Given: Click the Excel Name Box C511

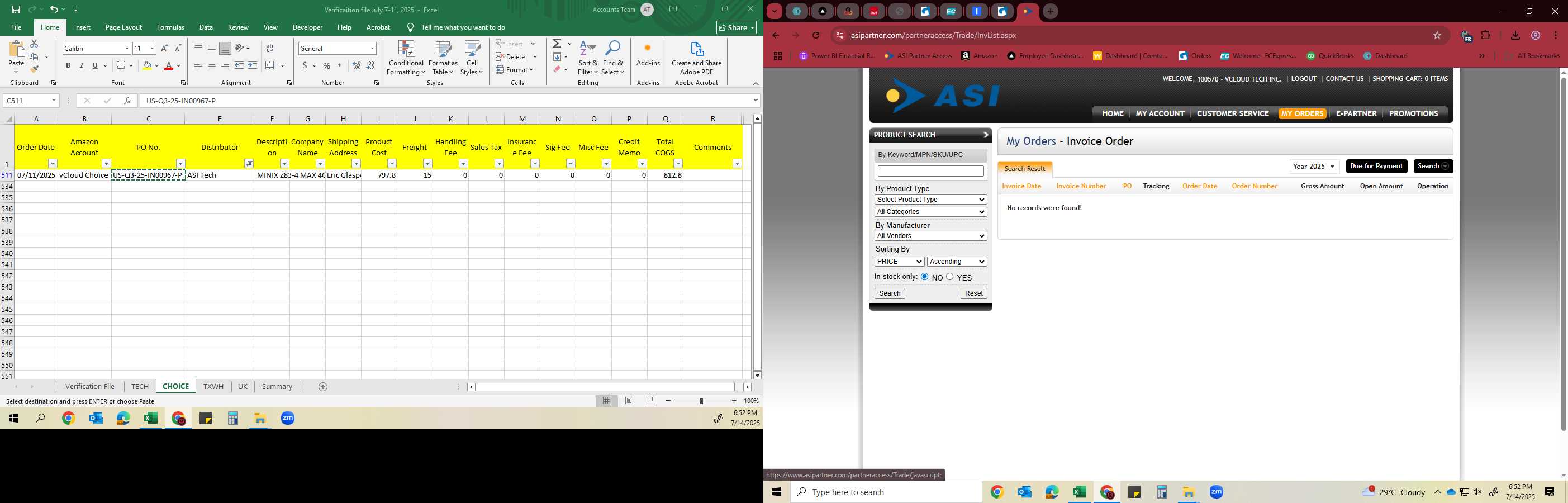Looking at the screenshot, I should point(30,101).
